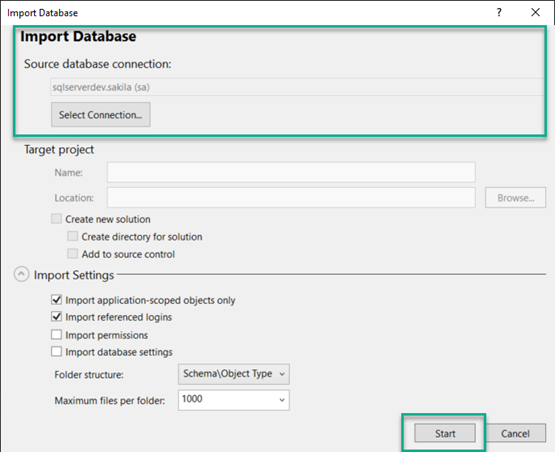Click the help question mark icon

(499, 13)
